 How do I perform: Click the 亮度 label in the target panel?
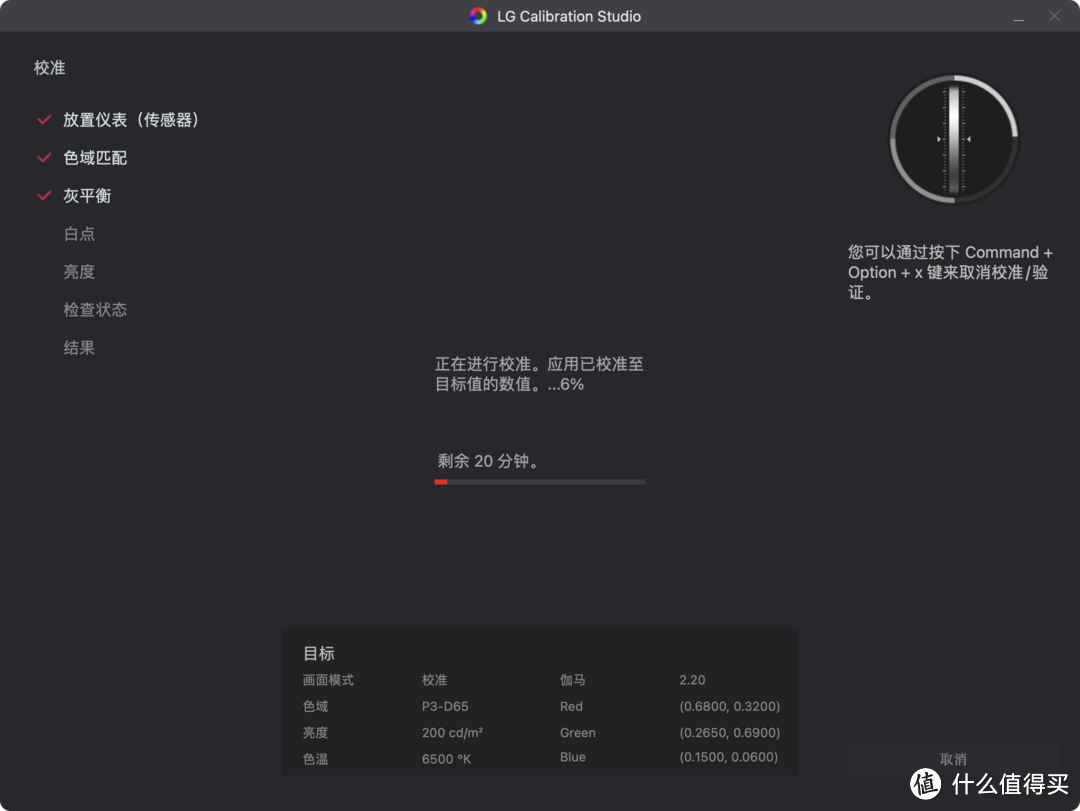315,732
